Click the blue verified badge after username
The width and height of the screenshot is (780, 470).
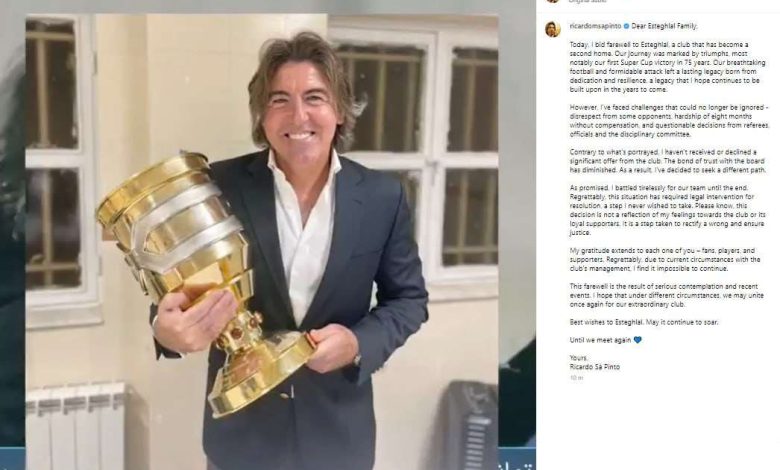point(627,26)
